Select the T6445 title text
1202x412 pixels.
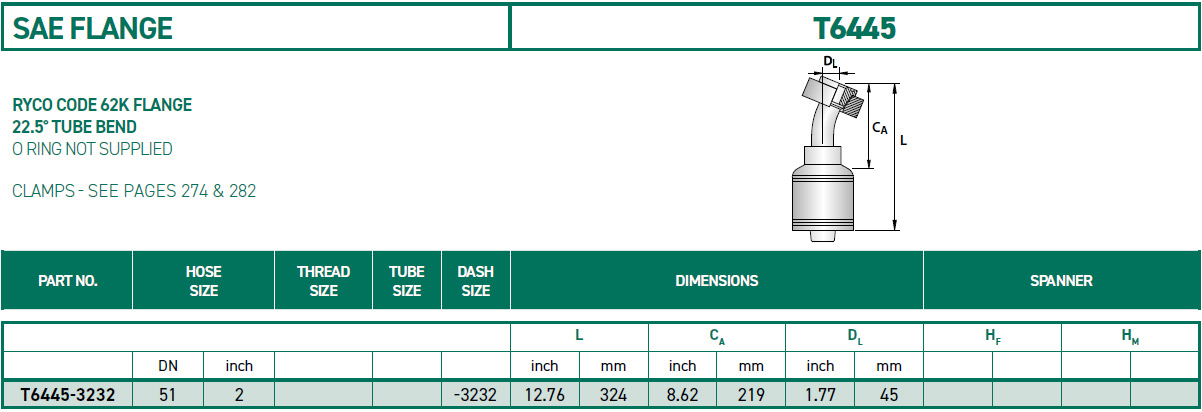click(x=856, y=28)
